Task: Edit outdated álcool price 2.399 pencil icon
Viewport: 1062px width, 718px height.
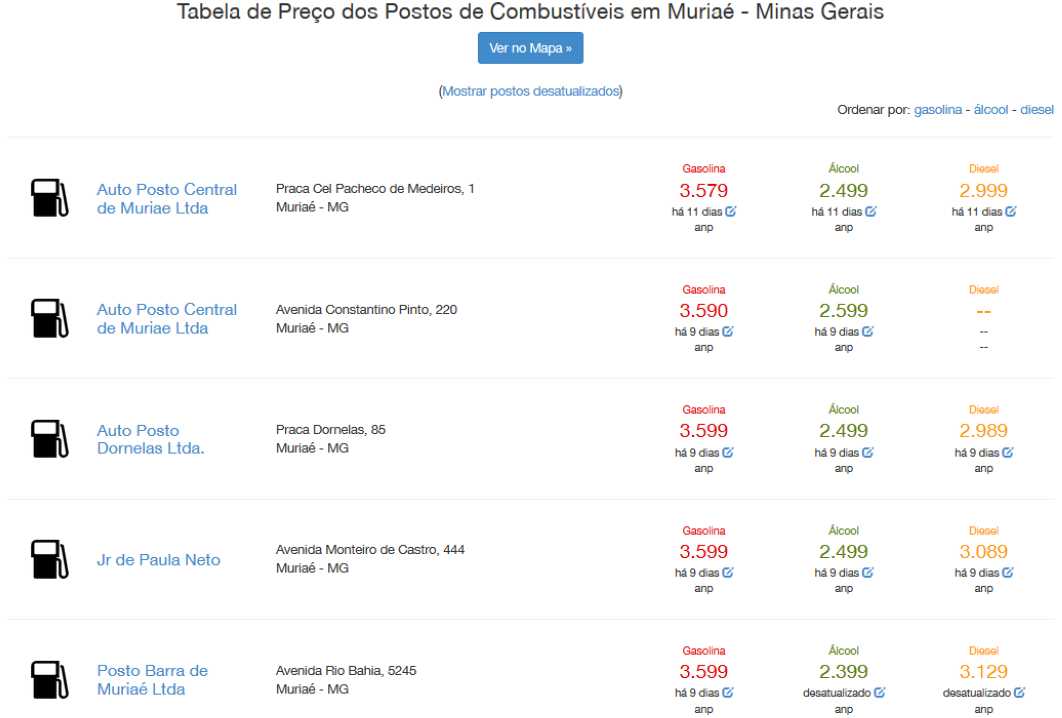Action: point(880,692)
